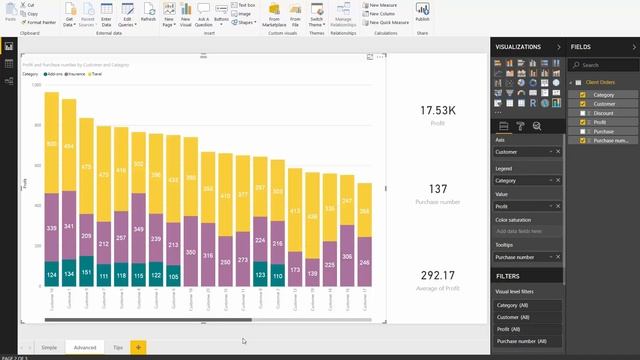Insert a New Visual
640x360 pixels.
[186, 14]
